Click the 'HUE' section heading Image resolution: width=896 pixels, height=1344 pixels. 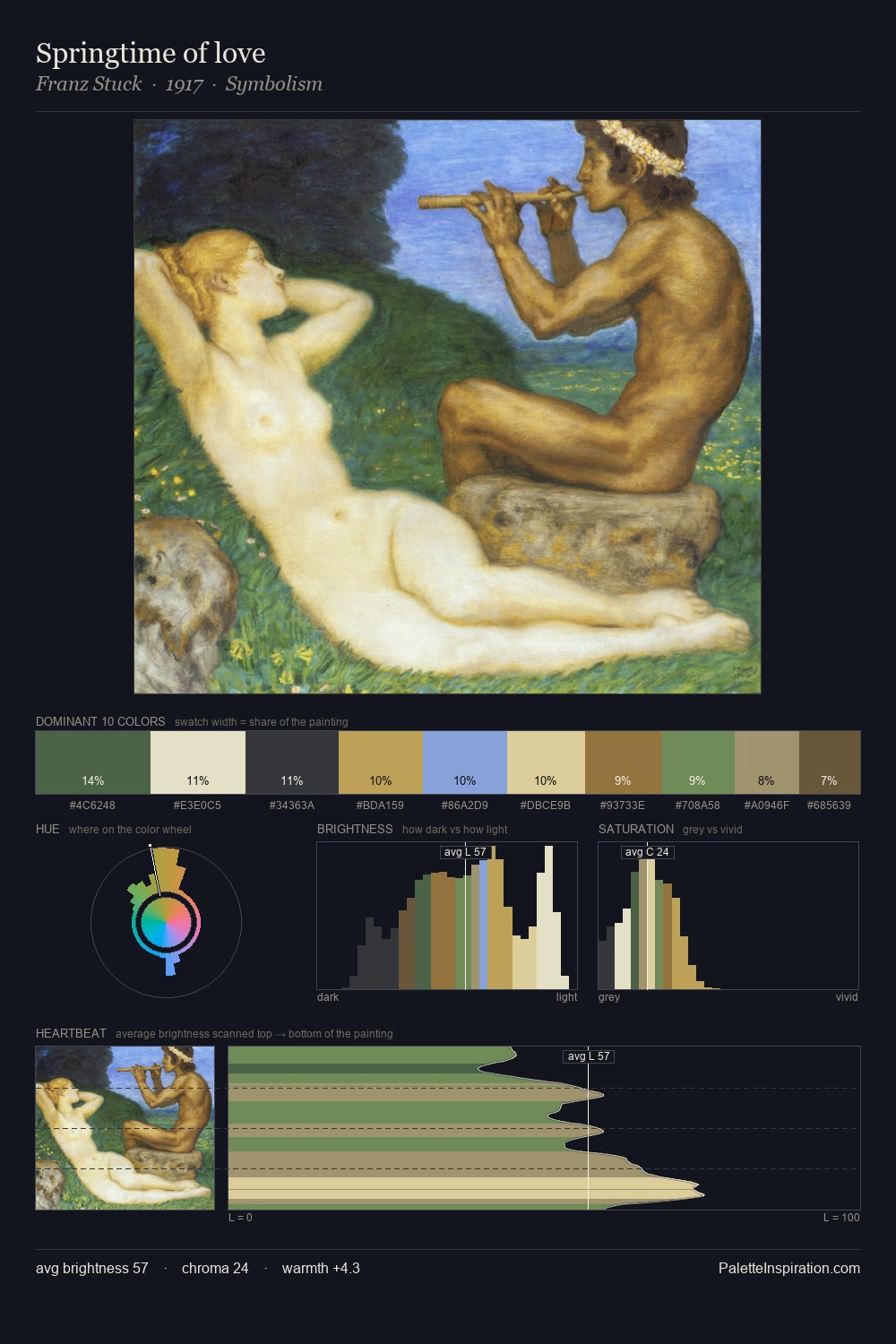[x=47, y=829]
